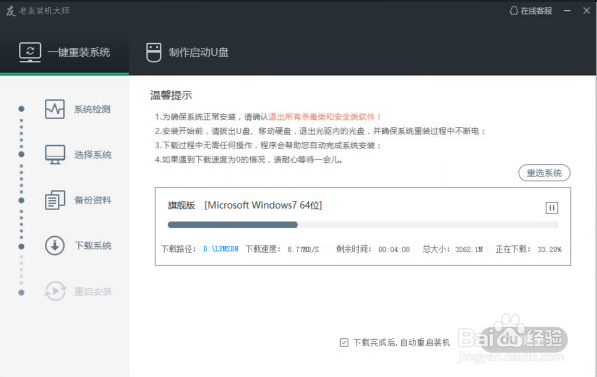The image size is (597, 377).
Task: Click the 备份资料 step label
Action: 93,200
